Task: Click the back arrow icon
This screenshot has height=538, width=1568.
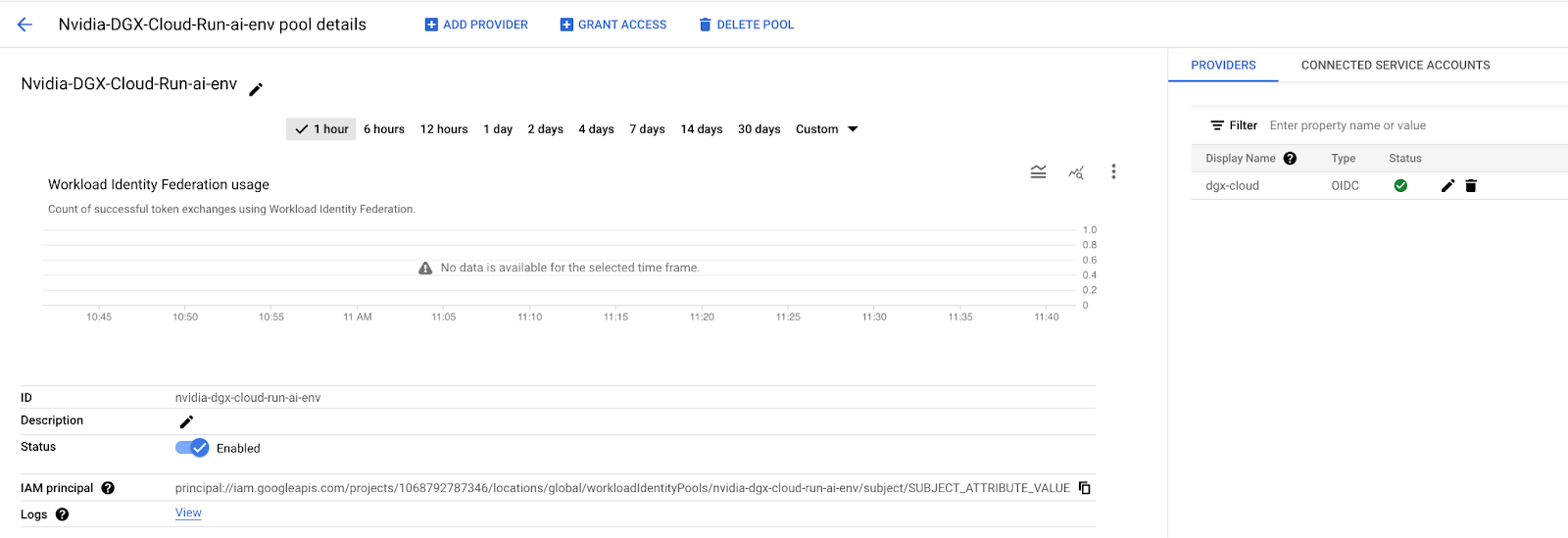Action: [24, 24]
